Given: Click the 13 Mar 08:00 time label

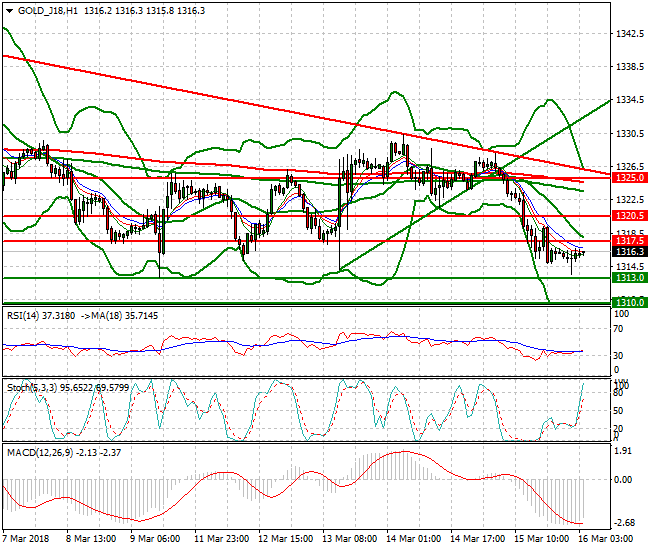Looking at the screenshot, I should point(349,539).
